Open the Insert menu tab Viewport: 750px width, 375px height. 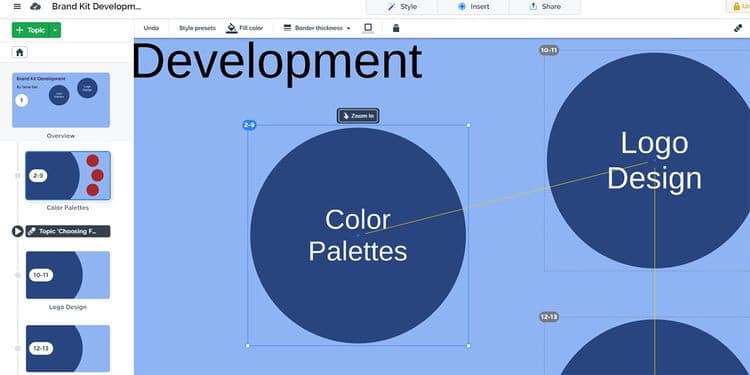(473, 7)
